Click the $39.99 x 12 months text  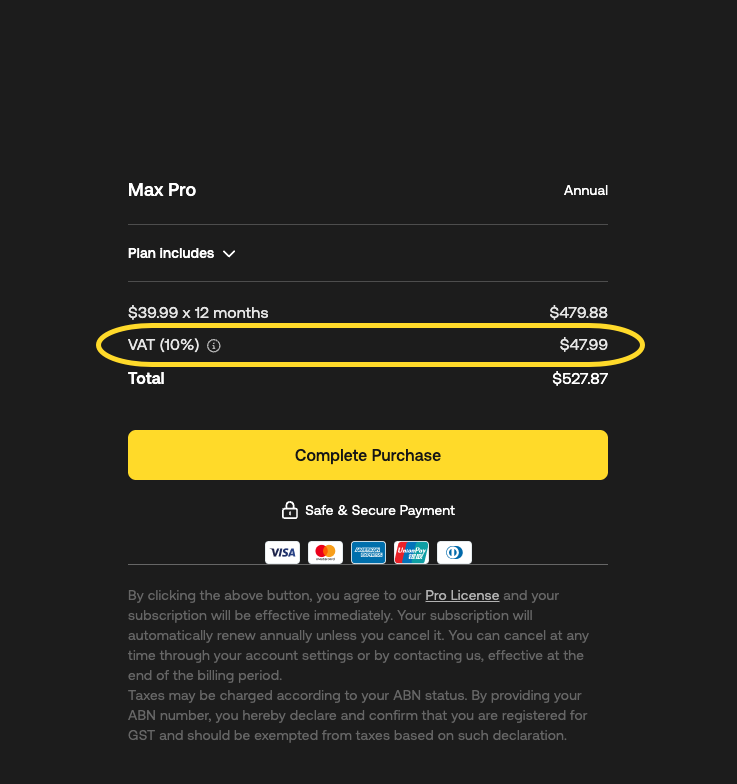(198, 313)
